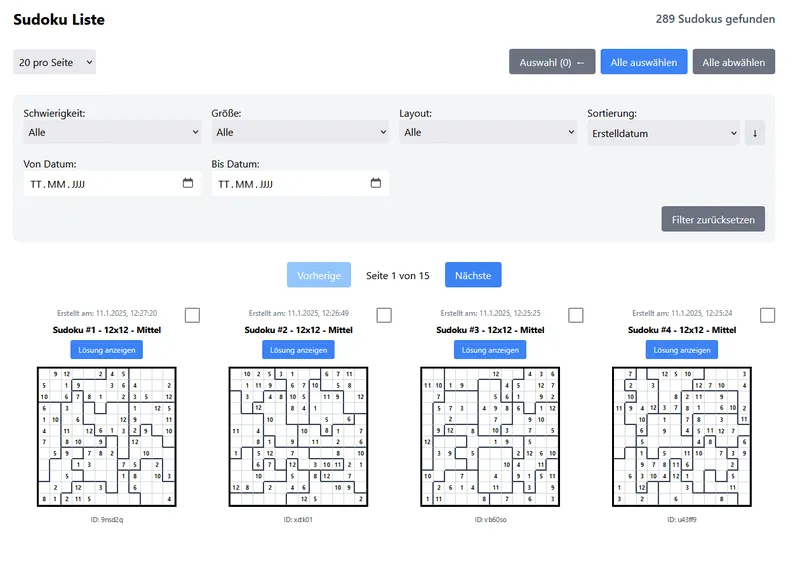800x583 pixels.
Task: Tick the checkbox for Sudoku #3
Action: pyautogui.click(x=575, y=314)
